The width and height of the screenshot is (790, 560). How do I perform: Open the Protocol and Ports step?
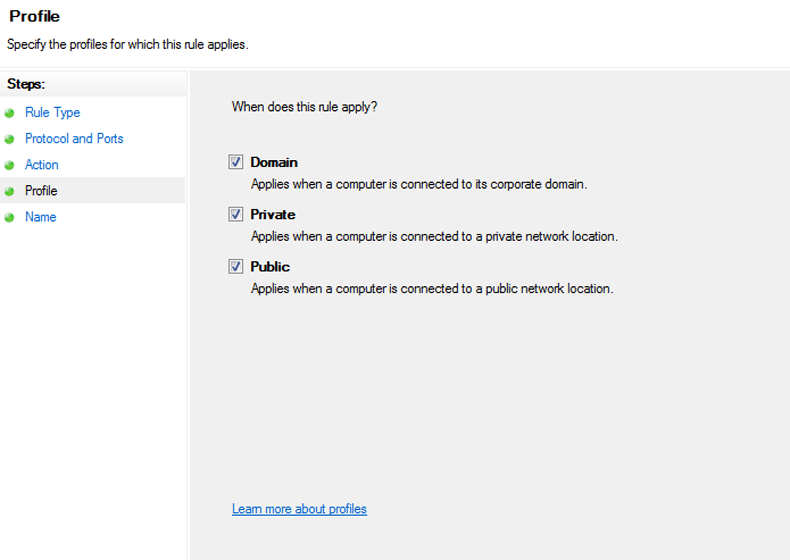(74, 139)
